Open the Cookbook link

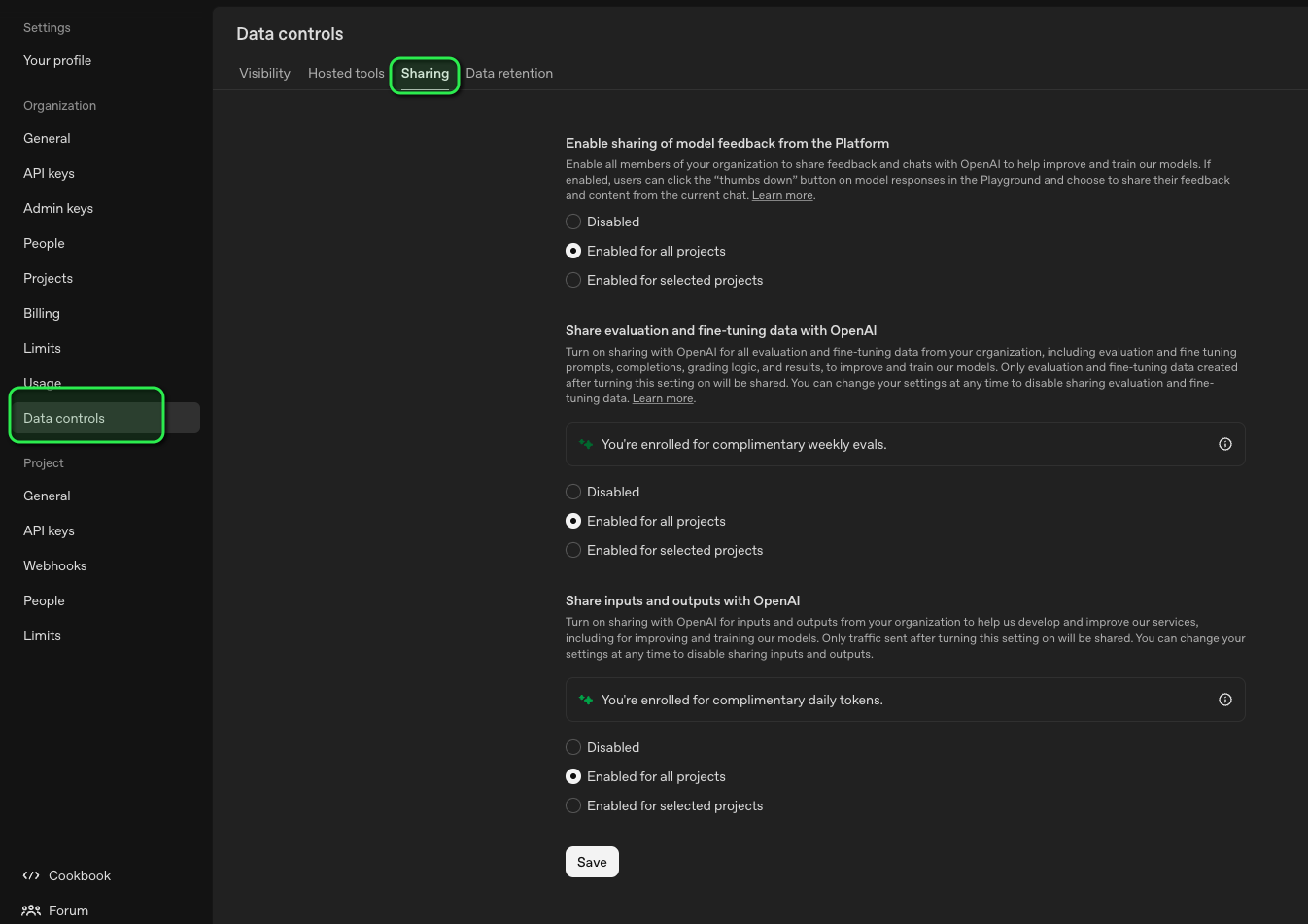[80, 875]
